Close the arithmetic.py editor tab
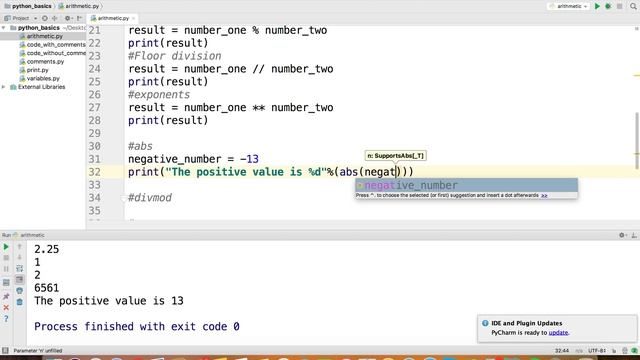The width and height of the screenshot is (640, 360). 133,18
